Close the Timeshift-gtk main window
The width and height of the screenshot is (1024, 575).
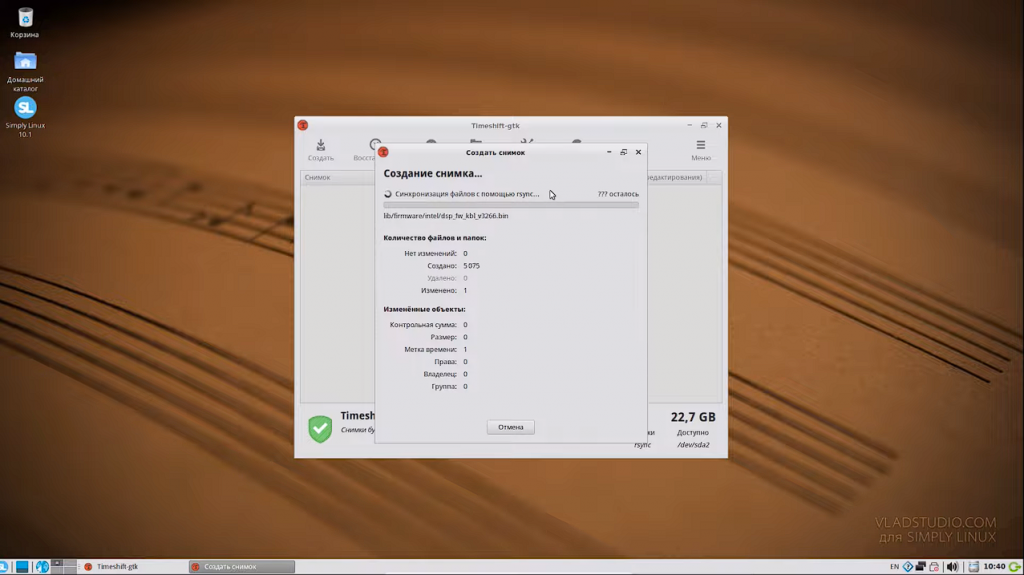[x=719, y=125]
